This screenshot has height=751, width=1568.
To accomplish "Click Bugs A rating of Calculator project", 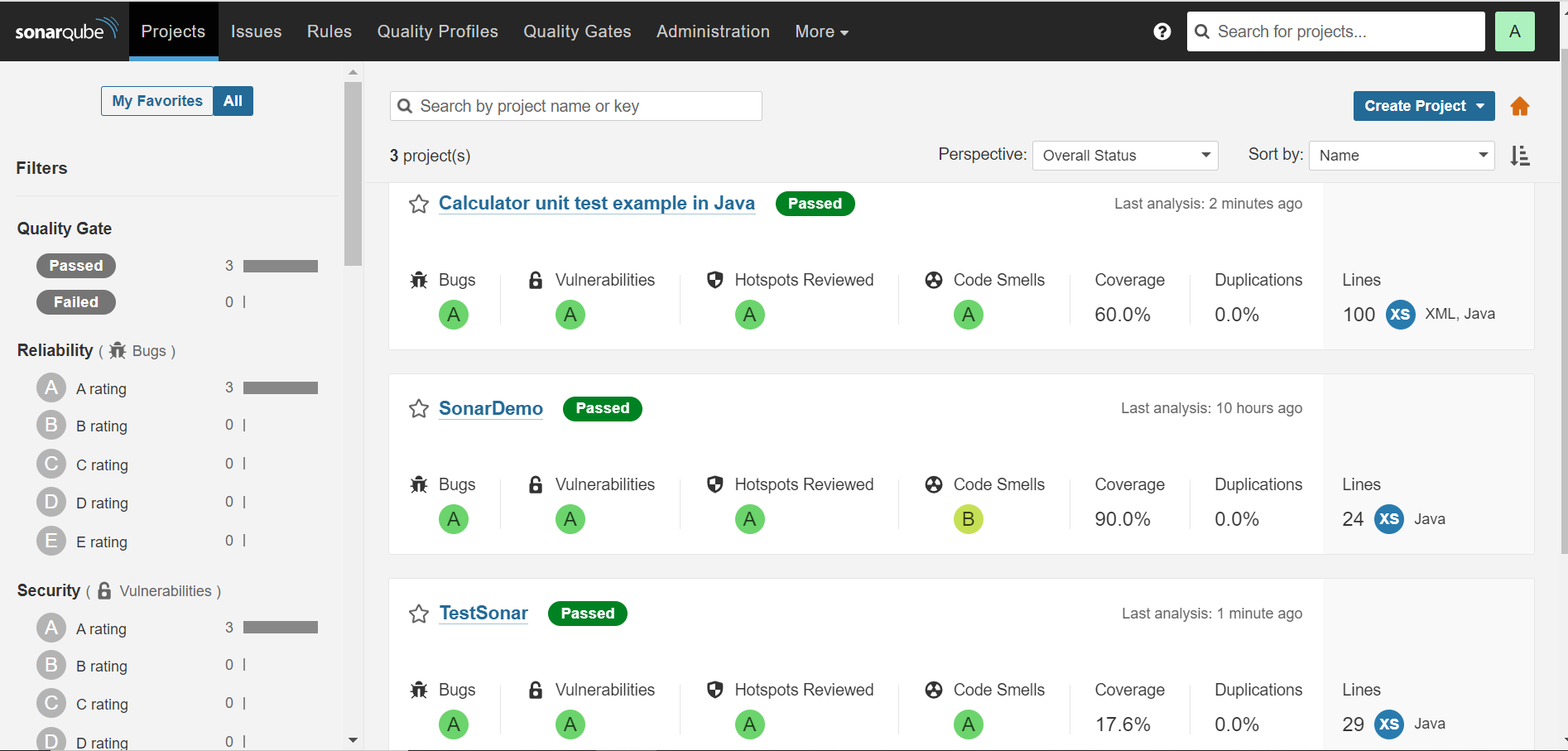I will (x=454, y=315).
